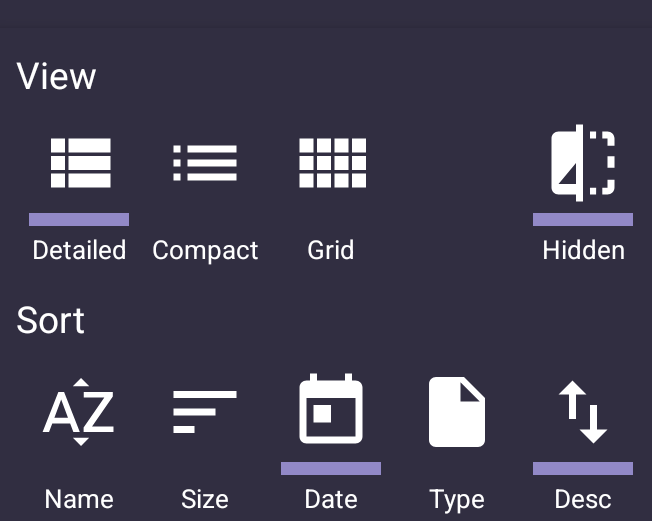Click the Hidden label
Viewport: 652px width, 521px height.
(583, 250)
